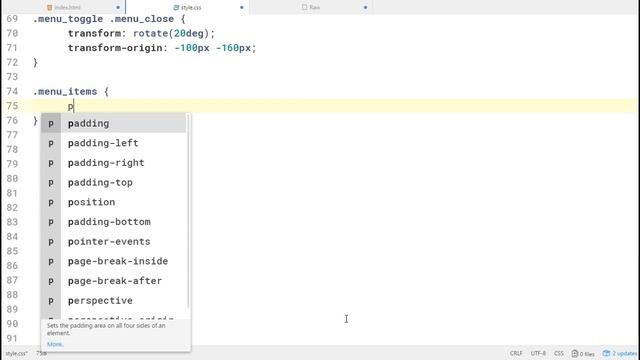The width and height of the screenshot is (640, 360).
Task: Open the 0 files indicator
Action: 583,353
